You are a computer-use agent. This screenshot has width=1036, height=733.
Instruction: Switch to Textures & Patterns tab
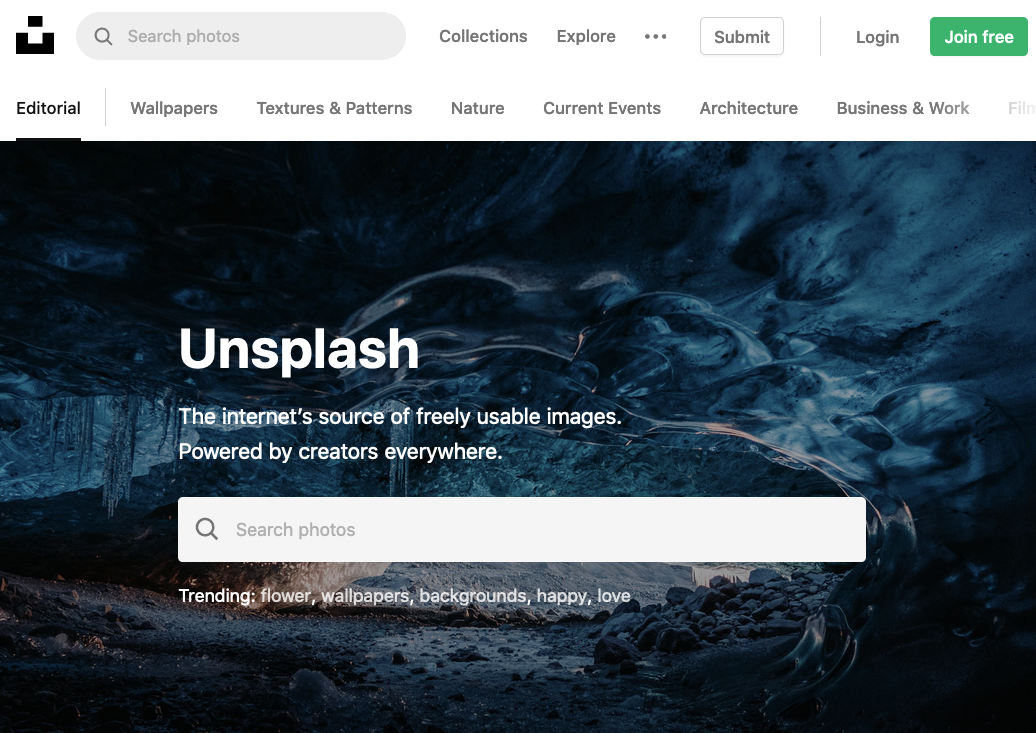pyautogui.click(x=334, y=108)
